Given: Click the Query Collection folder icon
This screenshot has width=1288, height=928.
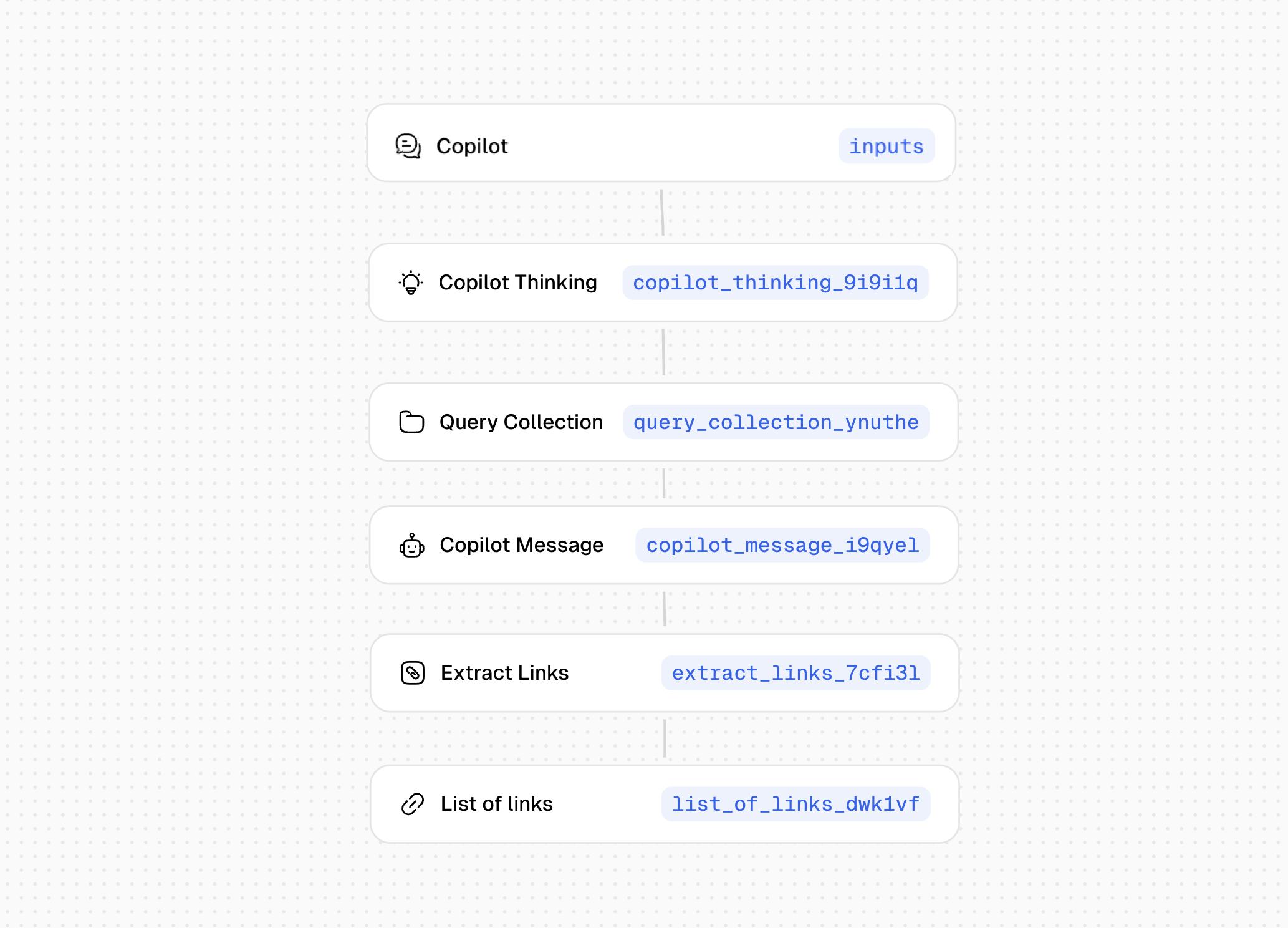Looking at the screenshot, I should pyautogui.click(x=411, y=422).
